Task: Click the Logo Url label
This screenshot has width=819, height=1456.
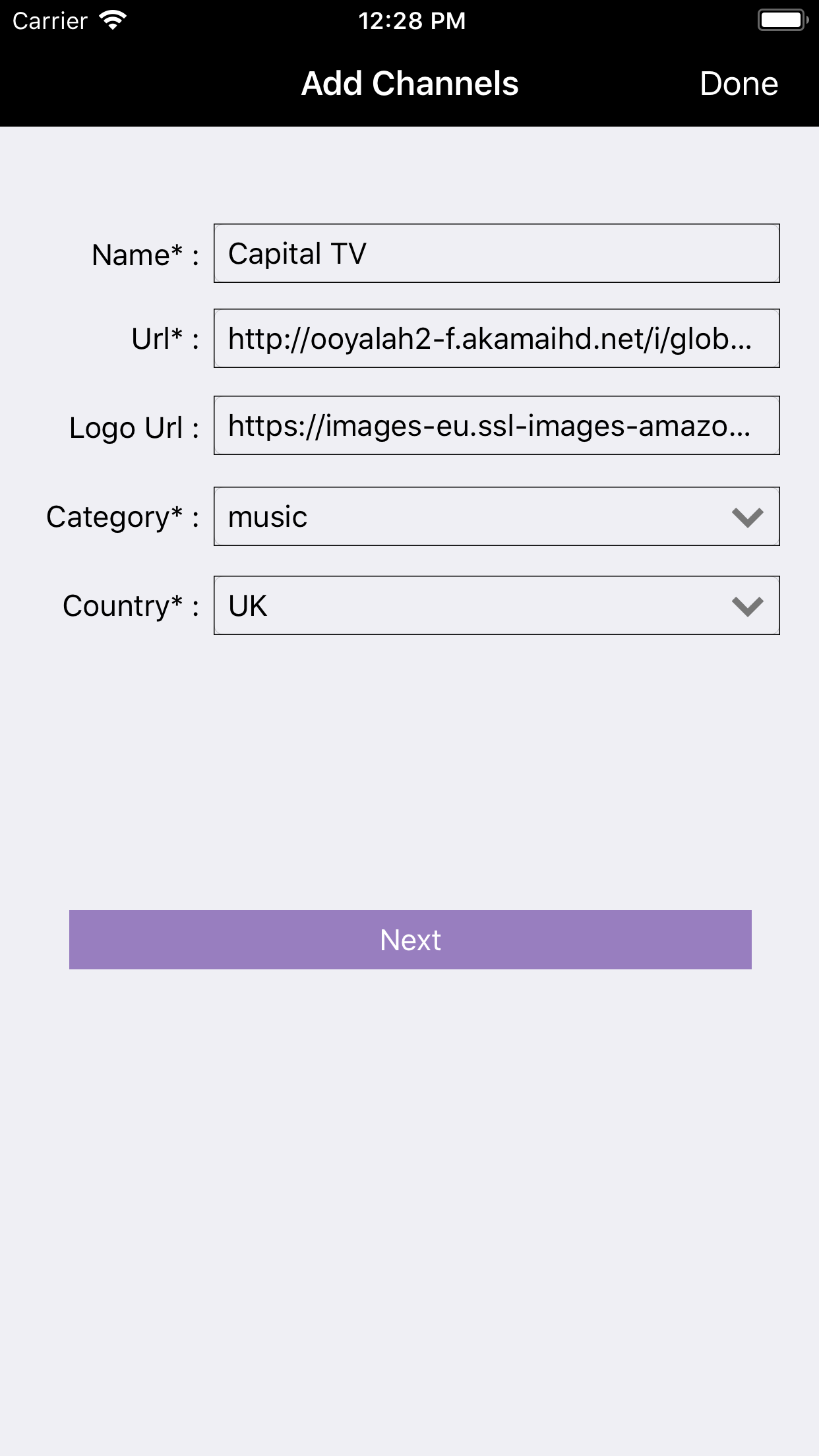Action: pyautogui.click(x=135, y=428)
